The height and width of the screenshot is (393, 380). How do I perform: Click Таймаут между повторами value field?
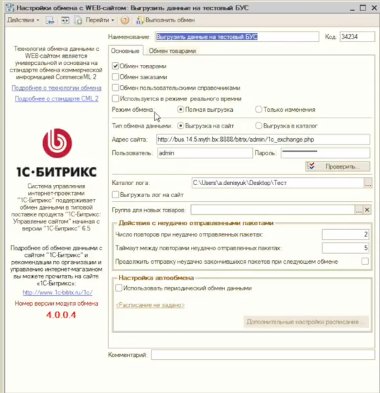pyautogui.click(x=345, y=248)
